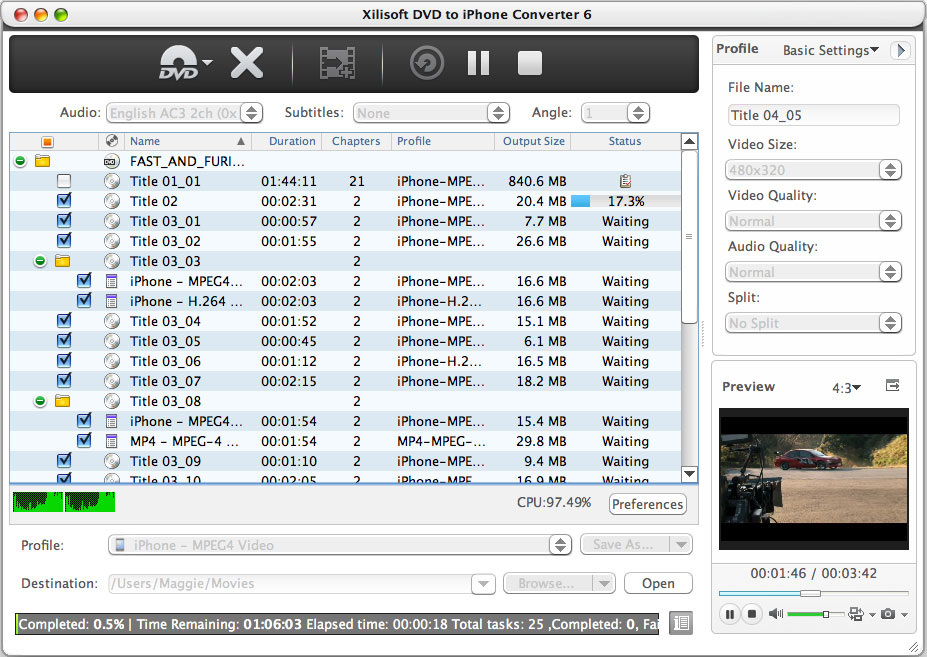This screenshot has height=657, width=927.
Task: Click the folder icon of Title 03_03
Action: coord(63,261)
